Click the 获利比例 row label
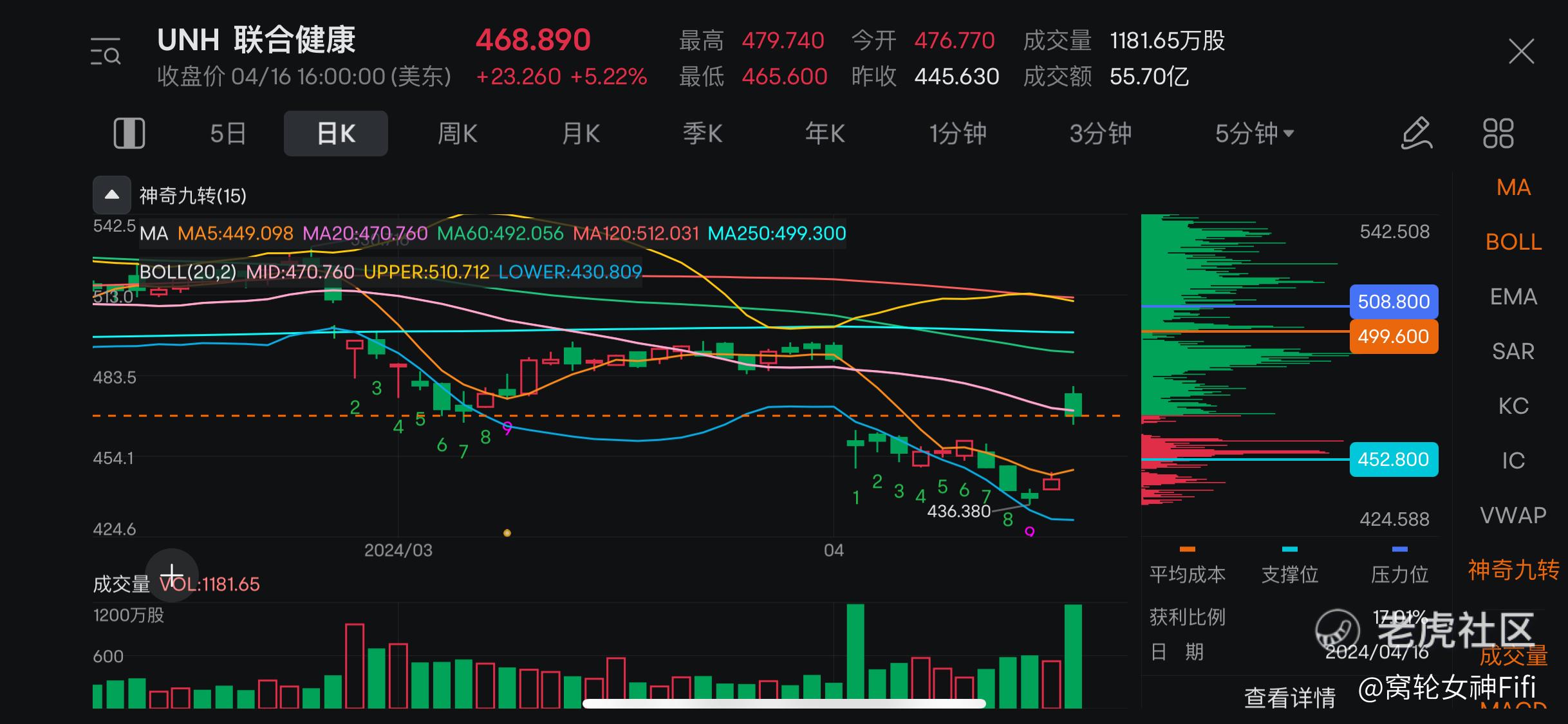This screenshot has height=724, width=1568. click(1188, 617)
